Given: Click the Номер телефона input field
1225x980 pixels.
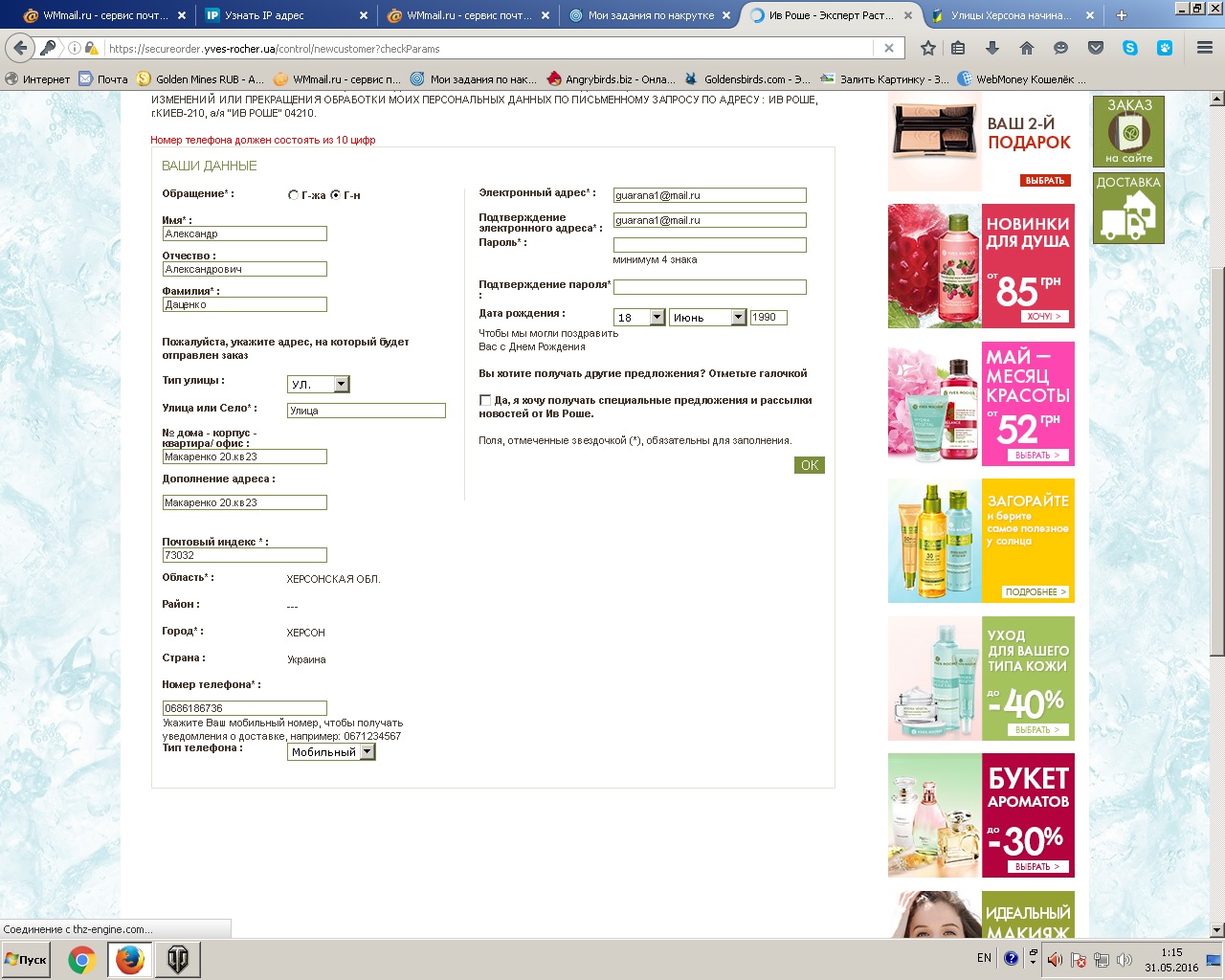Looking at the screenshot, I should click(245, 708).
